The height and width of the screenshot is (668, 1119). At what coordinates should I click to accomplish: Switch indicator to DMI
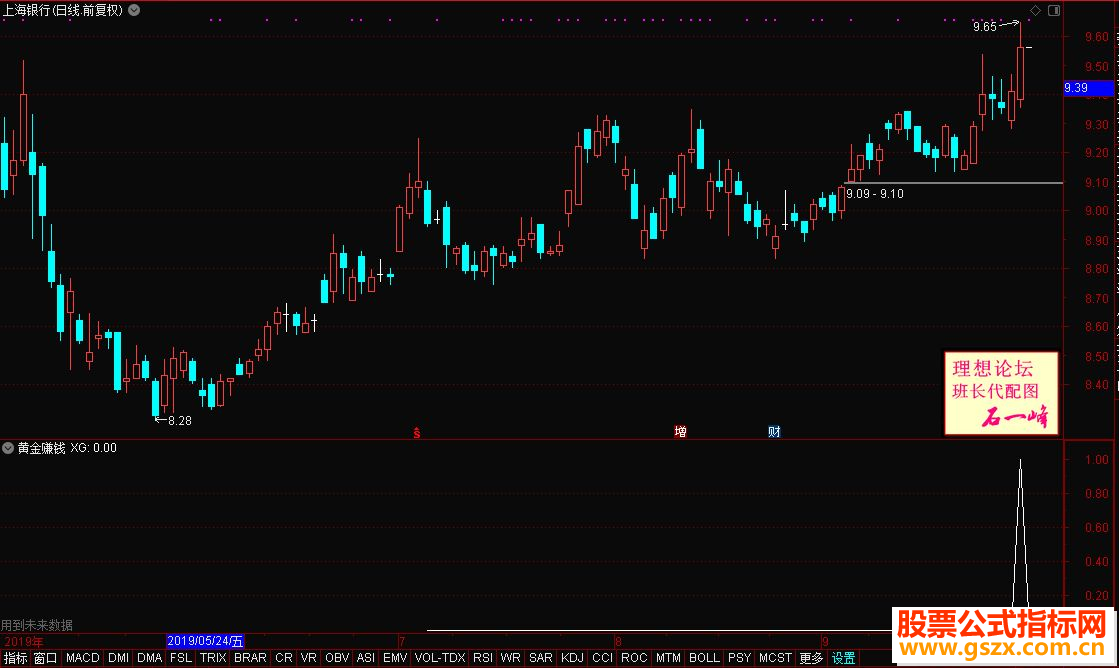[x=118, y=658]
